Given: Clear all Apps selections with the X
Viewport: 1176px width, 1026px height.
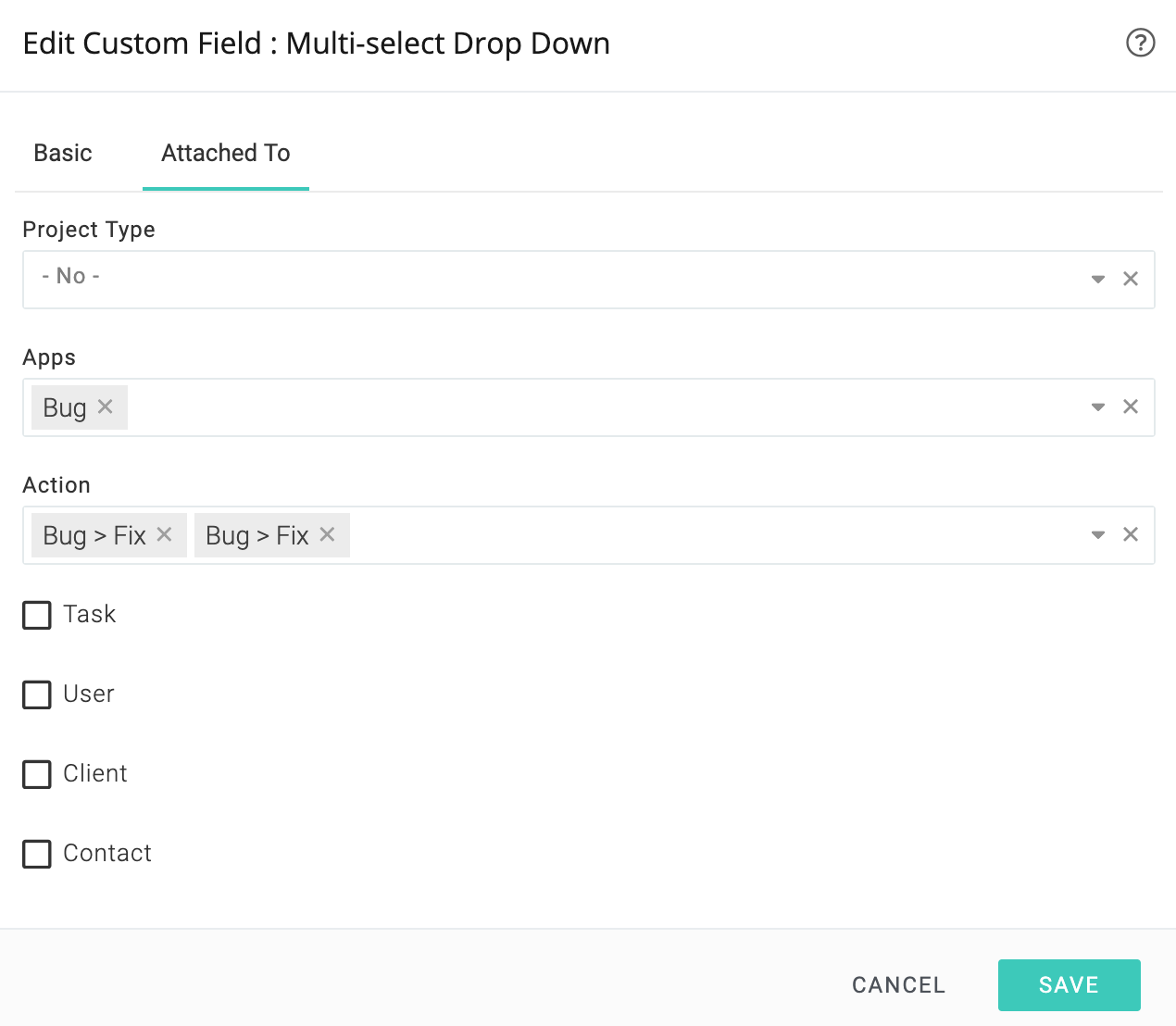Looking at the screenshot, I should point(1131,407).
